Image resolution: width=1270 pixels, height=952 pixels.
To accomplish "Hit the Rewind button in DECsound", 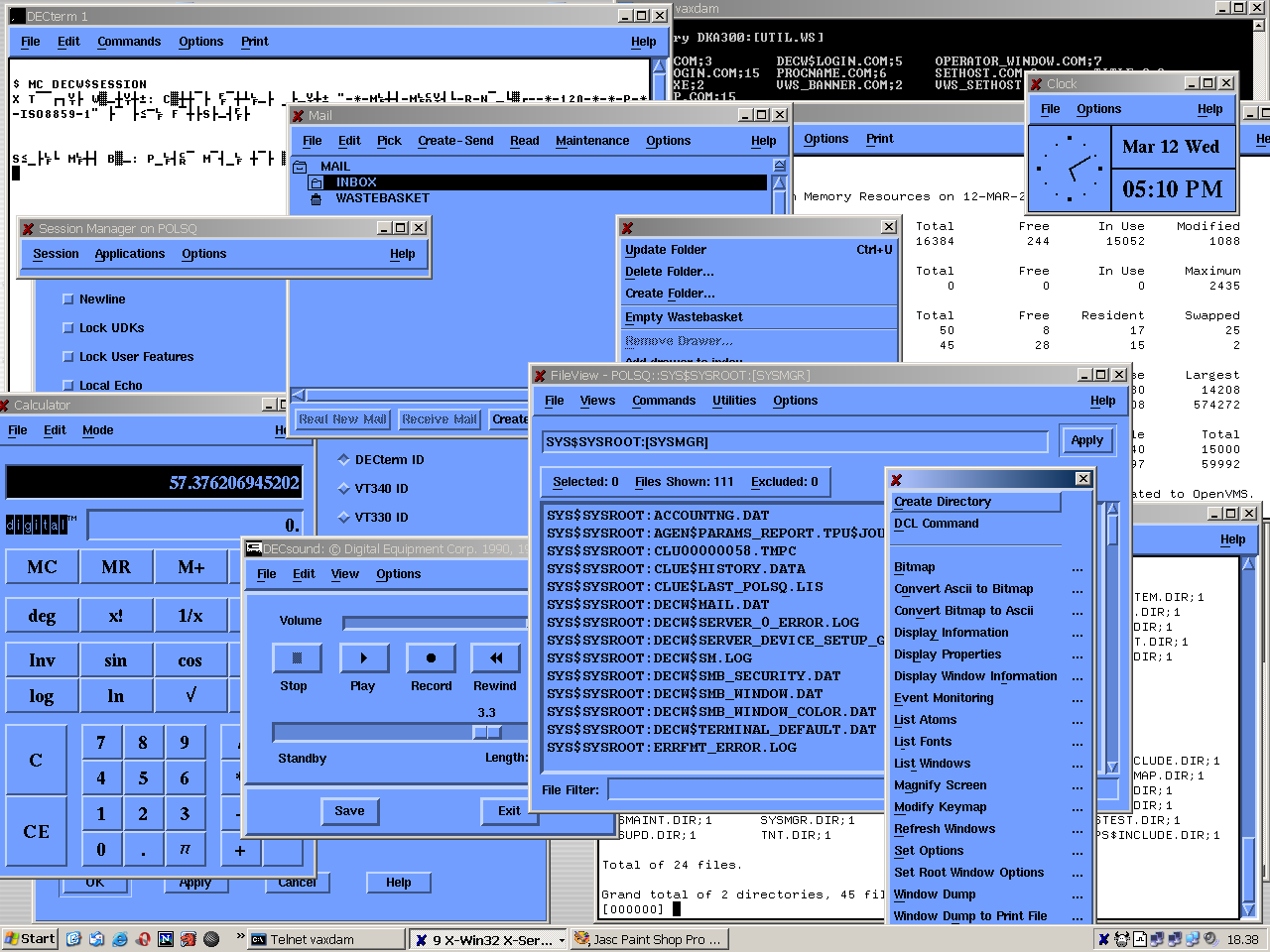I will point(496,658).
